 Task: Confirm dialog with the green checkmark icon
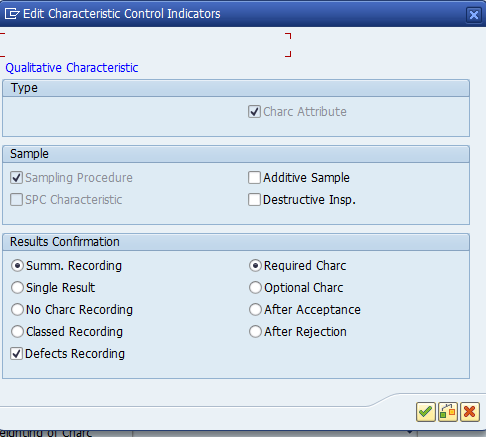pyautogui.click(x=426, y=412)
